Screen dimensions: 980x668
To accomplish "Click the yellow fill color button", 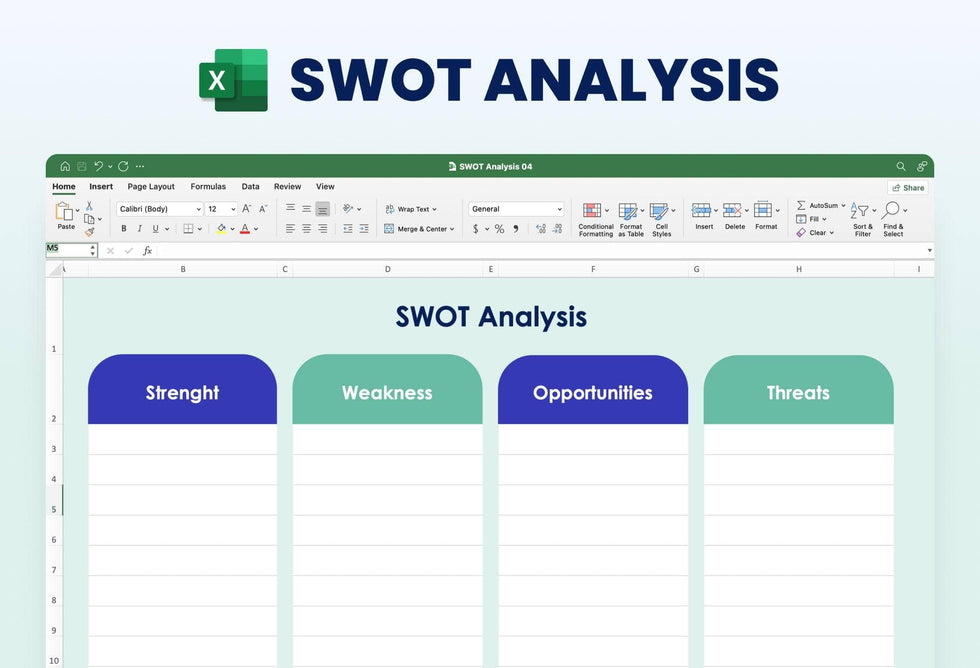I will click(x=221, y=229).
